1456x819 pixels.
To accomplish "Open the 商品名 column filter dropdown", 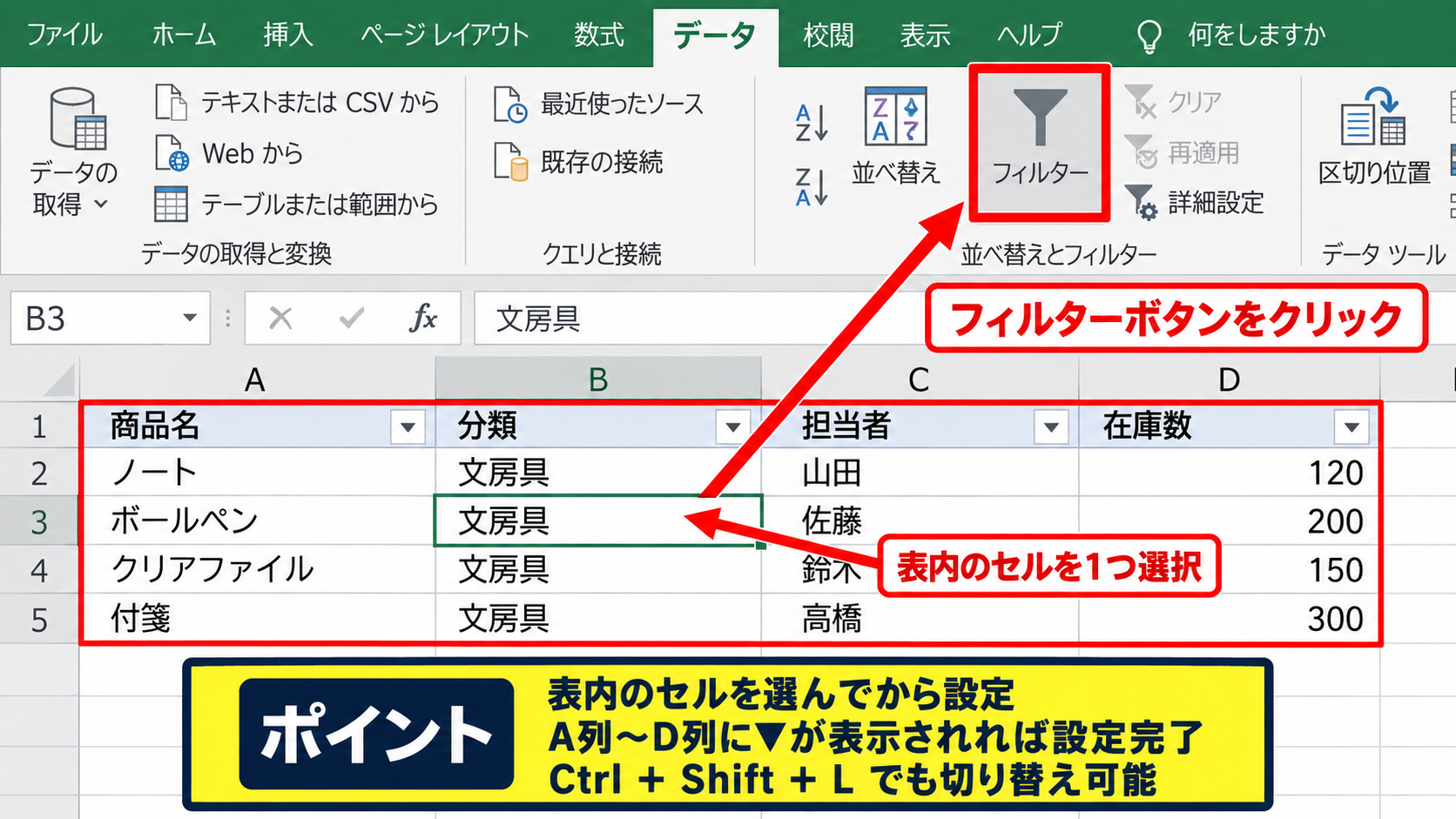I will (408, 427).
